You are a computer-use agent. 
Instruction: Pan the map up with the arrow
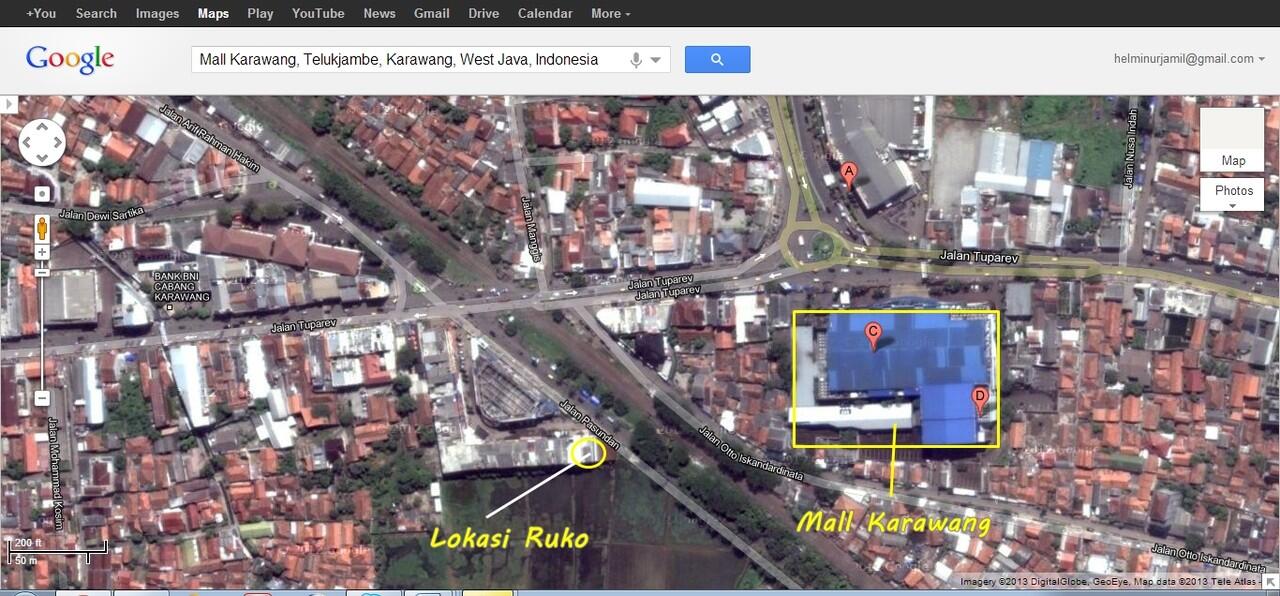point(42,128)
